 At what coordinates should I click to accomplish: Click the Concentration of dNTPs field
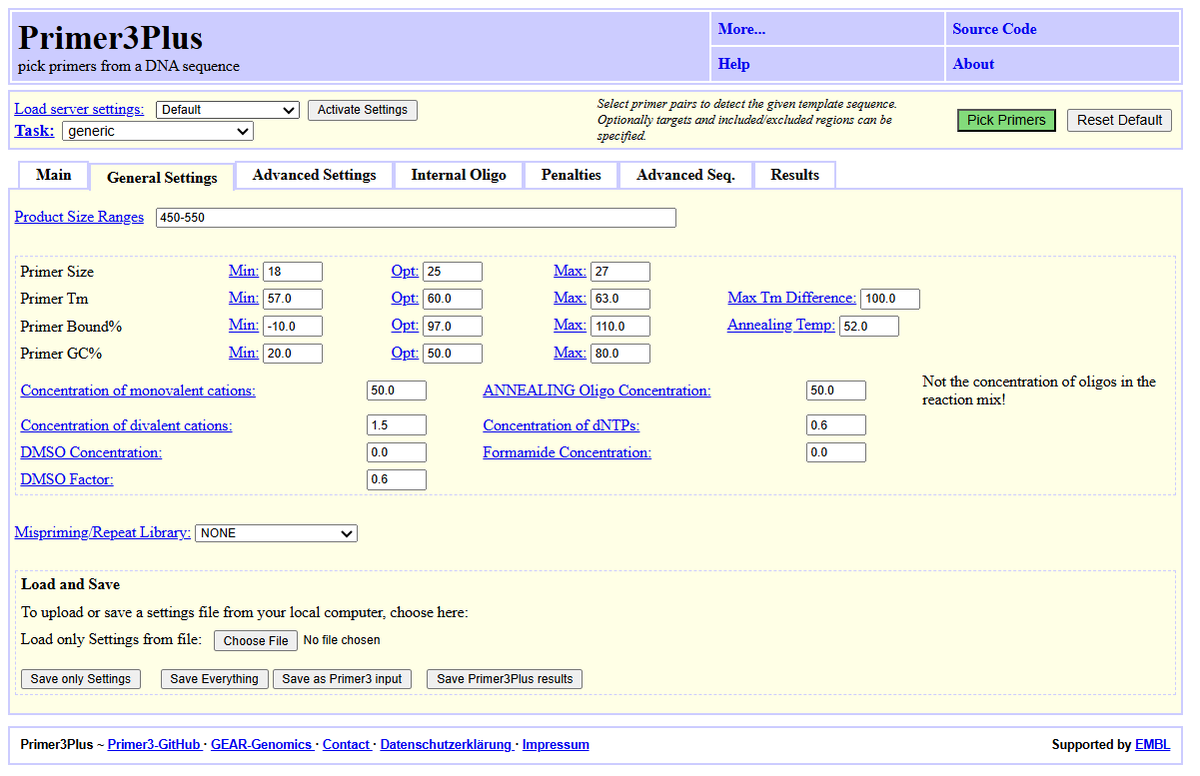(x=836, y=426)
